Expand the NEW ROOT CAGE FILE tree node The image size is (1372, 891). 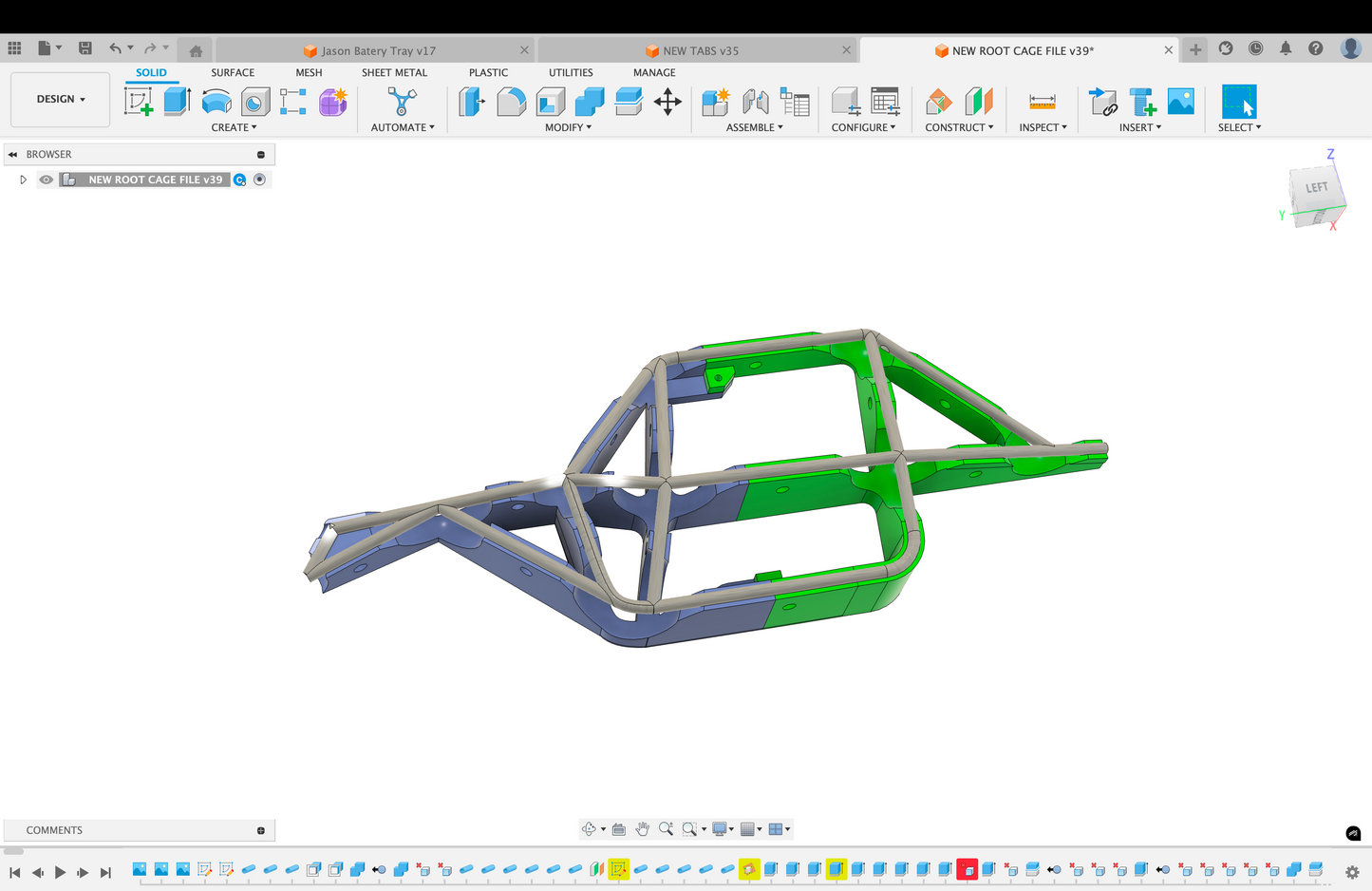pos(23,180)
